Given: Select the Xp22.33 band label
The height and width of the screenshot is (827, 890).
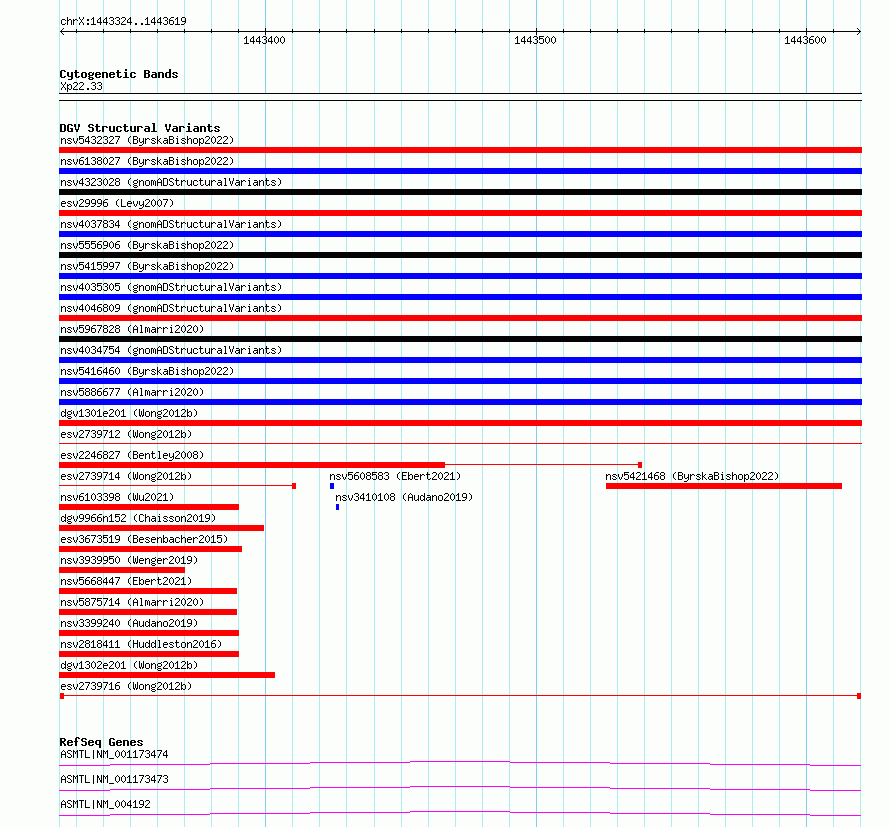Looking at the screenshot, I should tap(81, 86).
